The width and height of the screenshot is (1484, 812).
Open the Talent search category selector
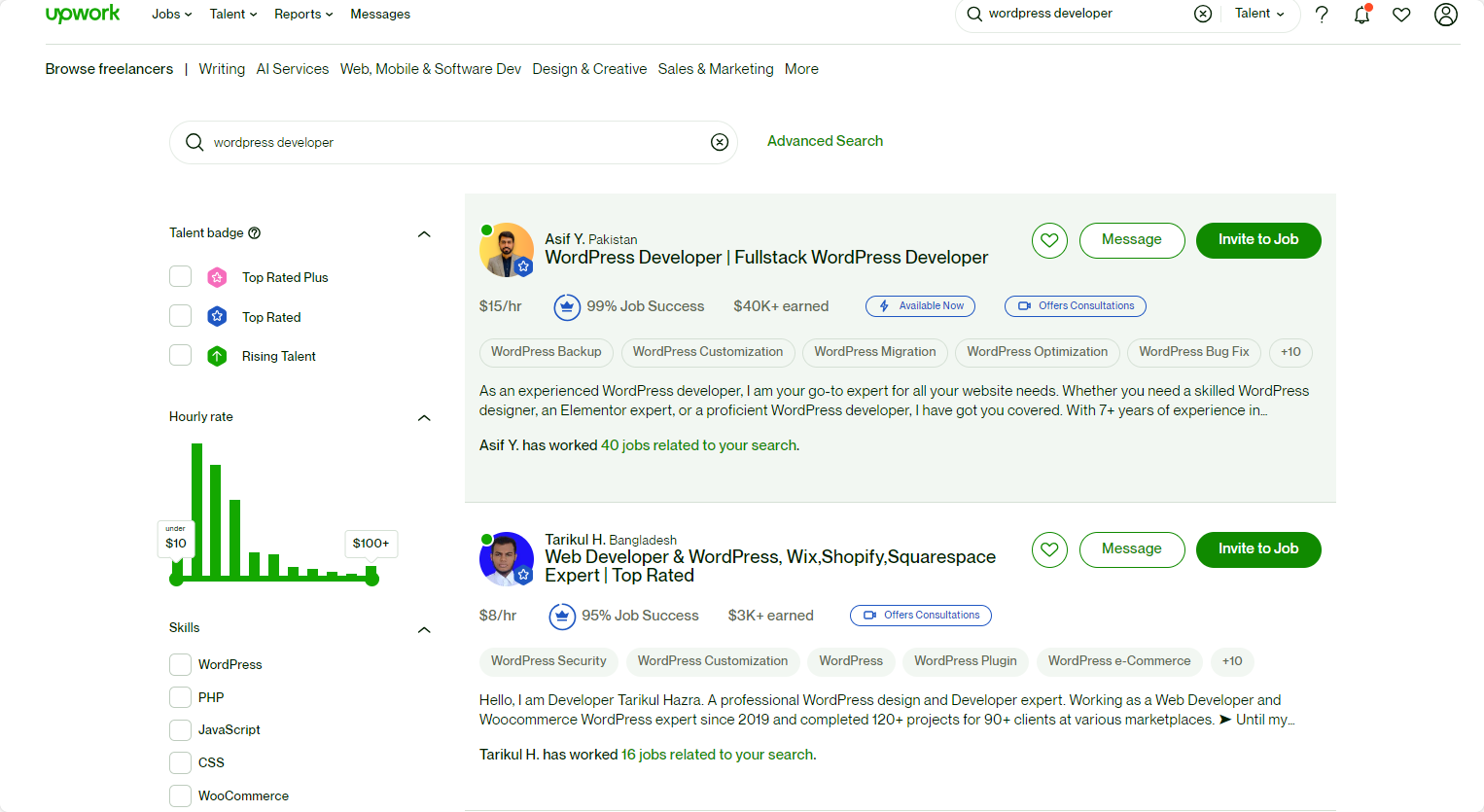point(1259,14)
